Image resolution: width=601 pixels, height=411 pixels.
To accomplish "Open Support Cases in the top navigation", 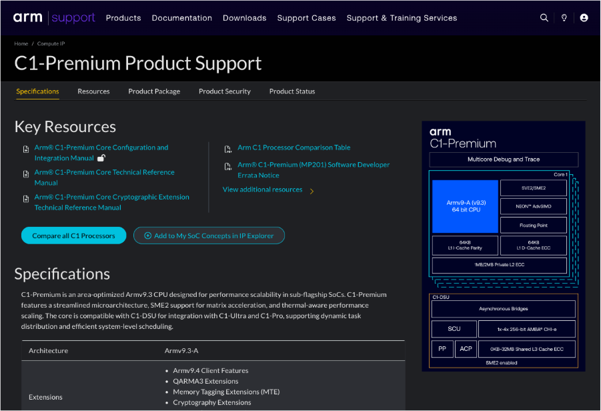I will point(306,18).
